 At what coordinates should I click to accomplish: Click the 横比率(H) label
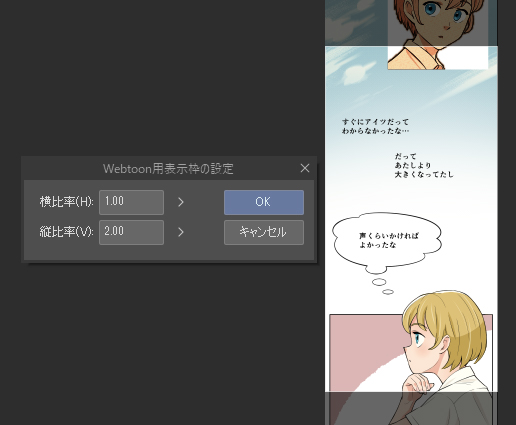point(67,202)
